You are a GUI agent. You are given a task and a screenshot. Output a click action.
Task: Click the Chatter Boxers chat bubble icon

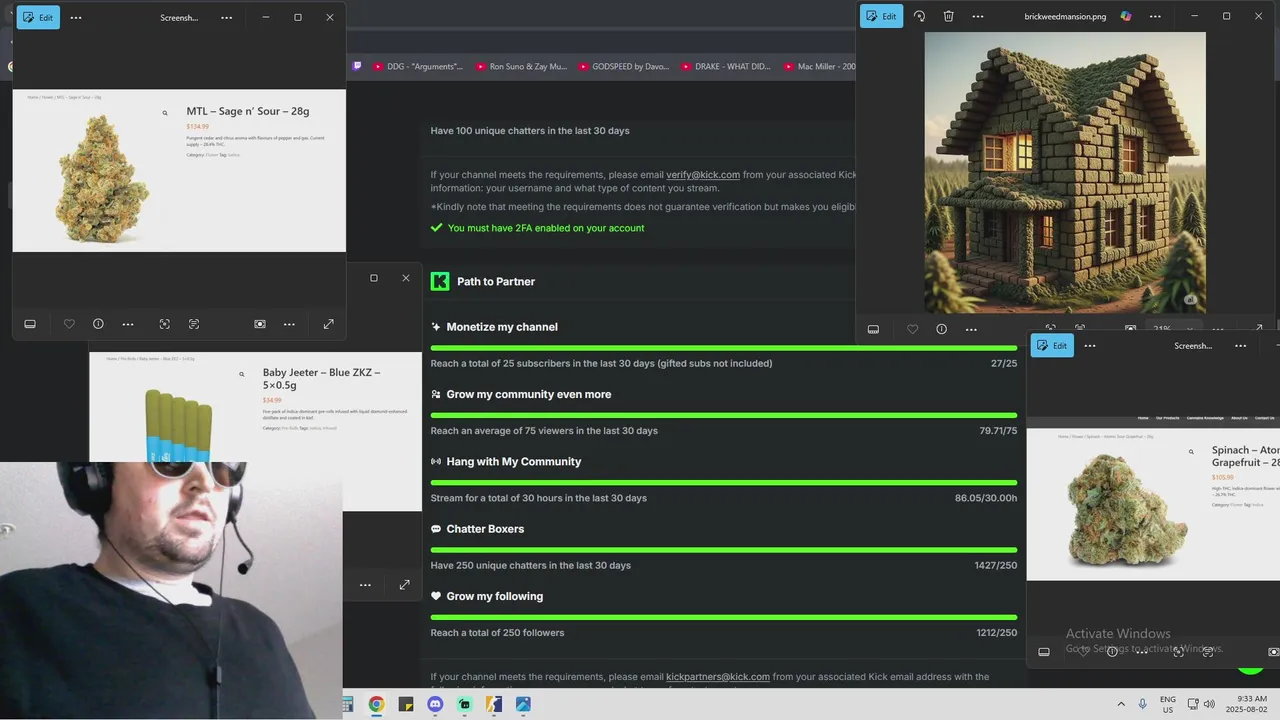coord(436,529)
